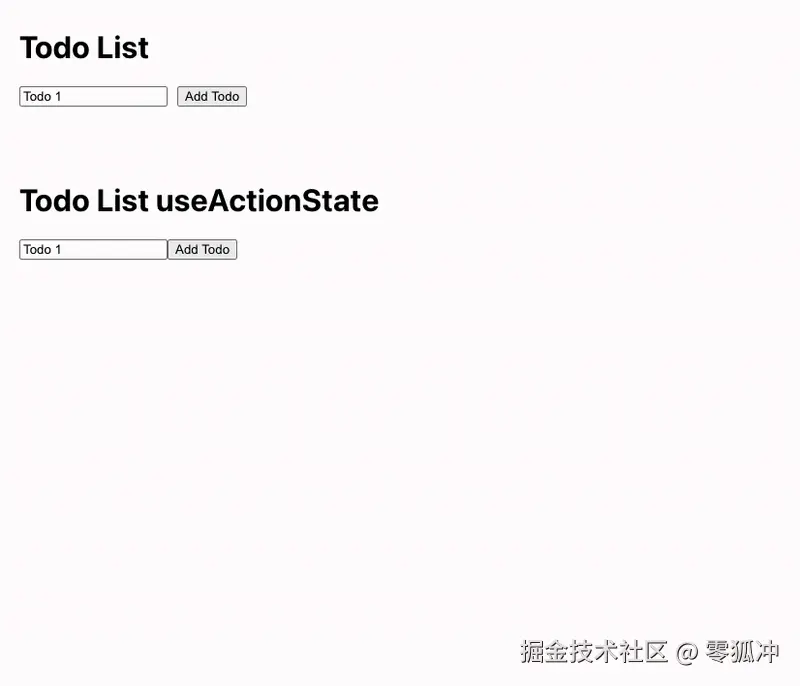
Task: Select the text input below useActionState heading
Action: (92, 249)
